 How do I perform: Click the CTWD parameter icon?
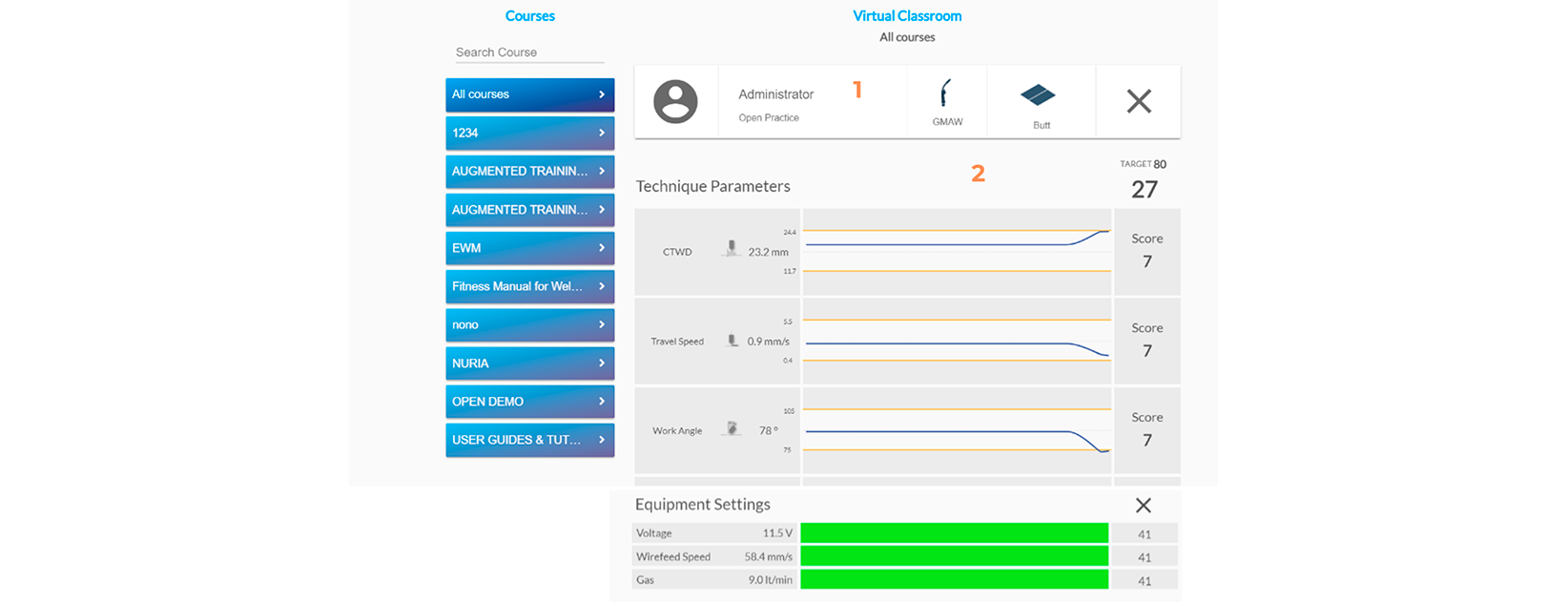[731, 249]
